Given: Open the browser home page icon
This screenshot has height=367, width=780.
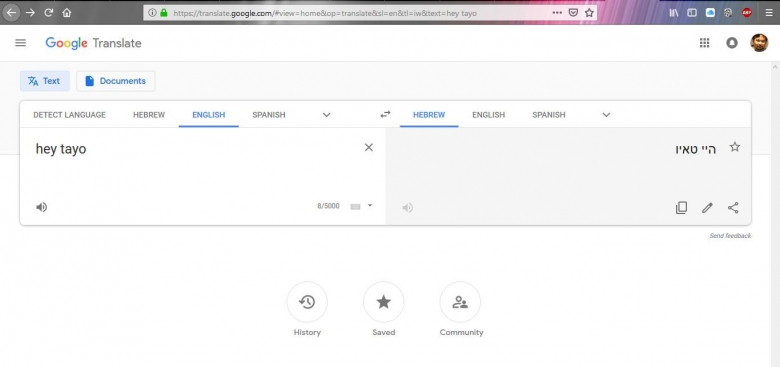Looking at the screenshot, I should click(67, 13).
